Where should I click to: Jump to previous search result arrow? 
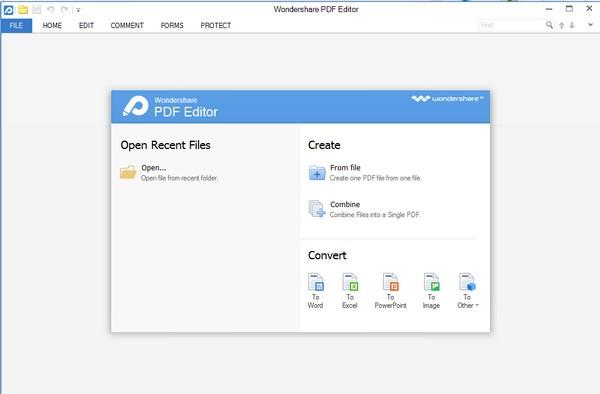coord(562,25)
